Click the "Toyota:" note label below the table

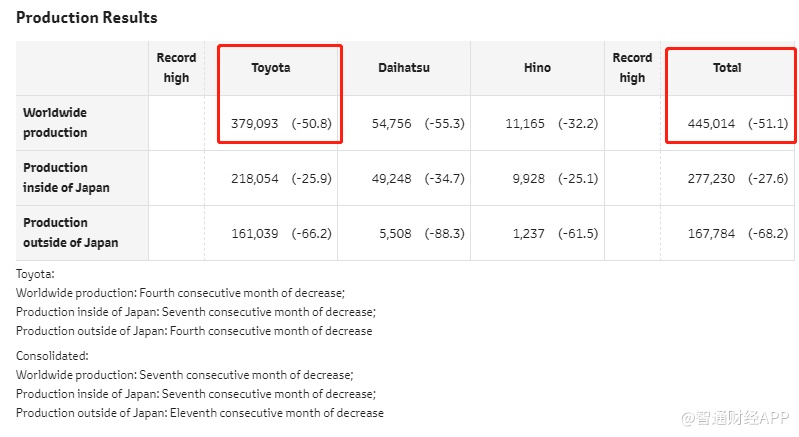pos(35,273)
